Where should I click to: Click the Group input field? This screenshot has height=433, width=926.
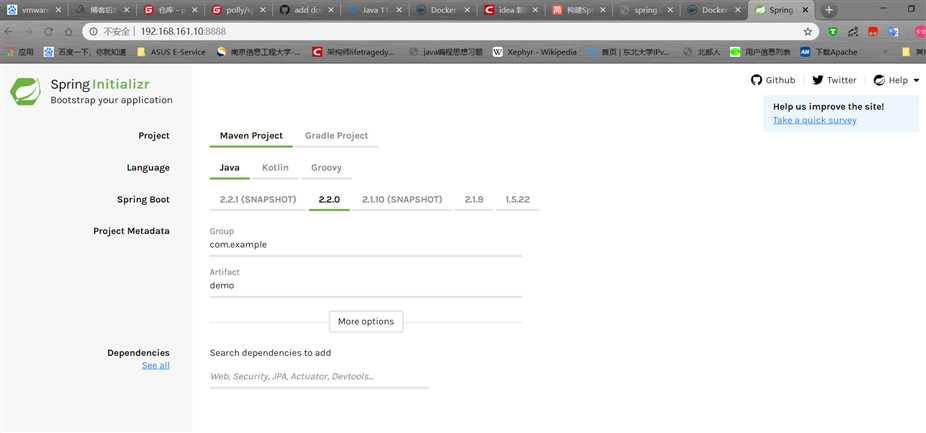pos(366,245)
